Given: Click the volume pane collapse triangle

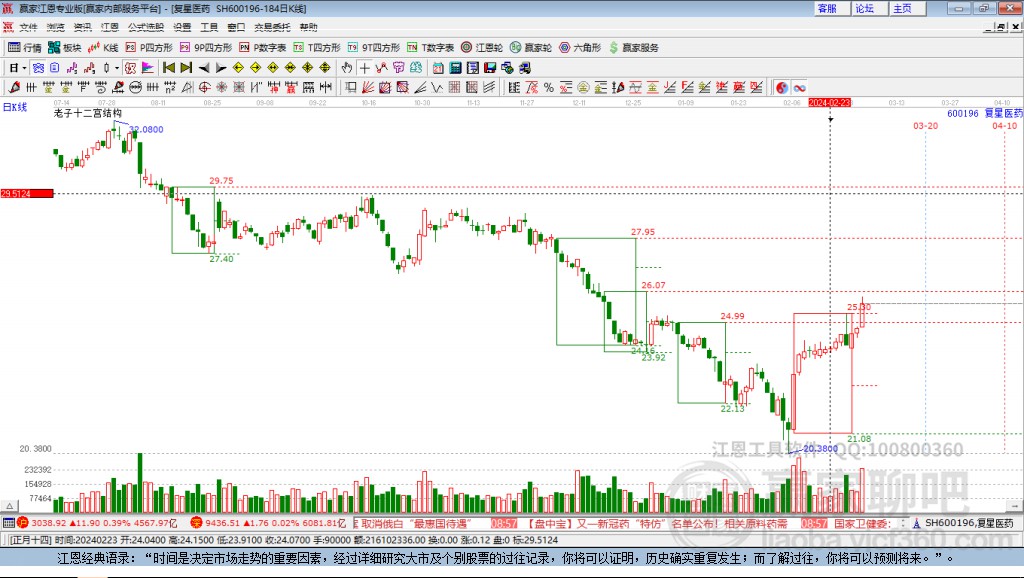Looking at the screenshot, I should (x=9, y=506).
